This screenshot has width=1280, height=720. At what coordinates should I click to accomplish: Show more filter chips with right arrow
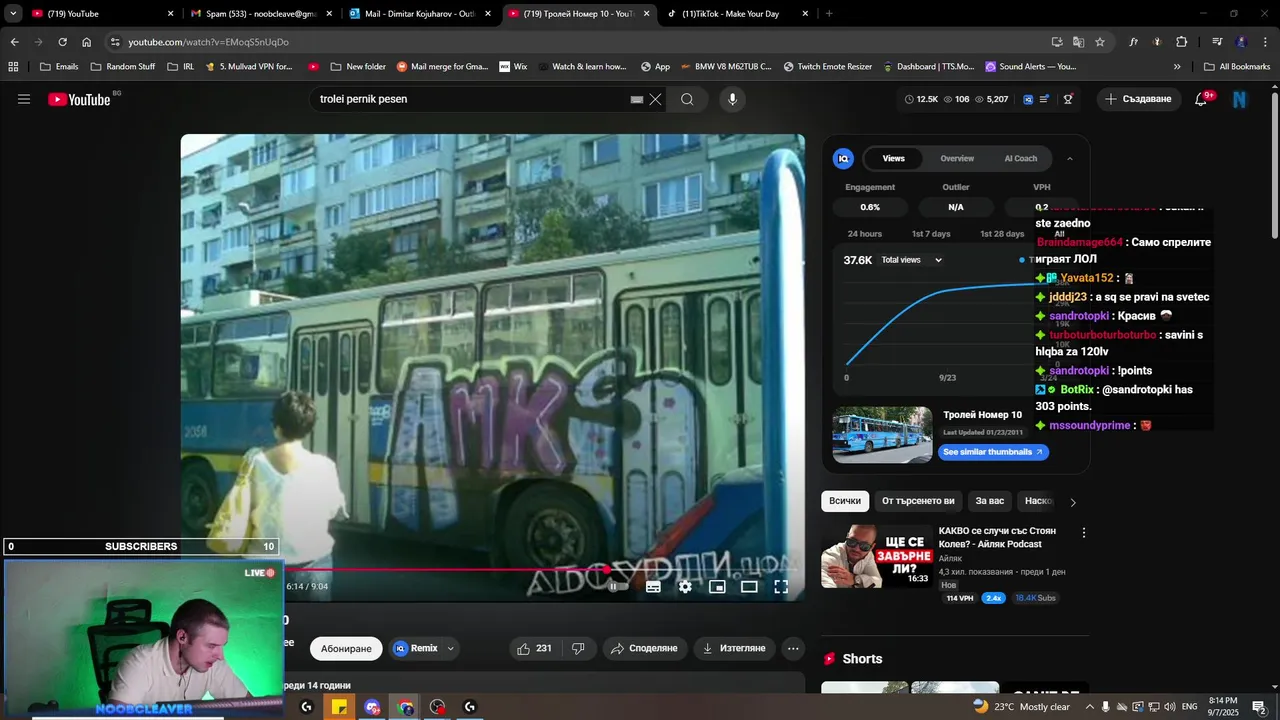pos(1073,502)
